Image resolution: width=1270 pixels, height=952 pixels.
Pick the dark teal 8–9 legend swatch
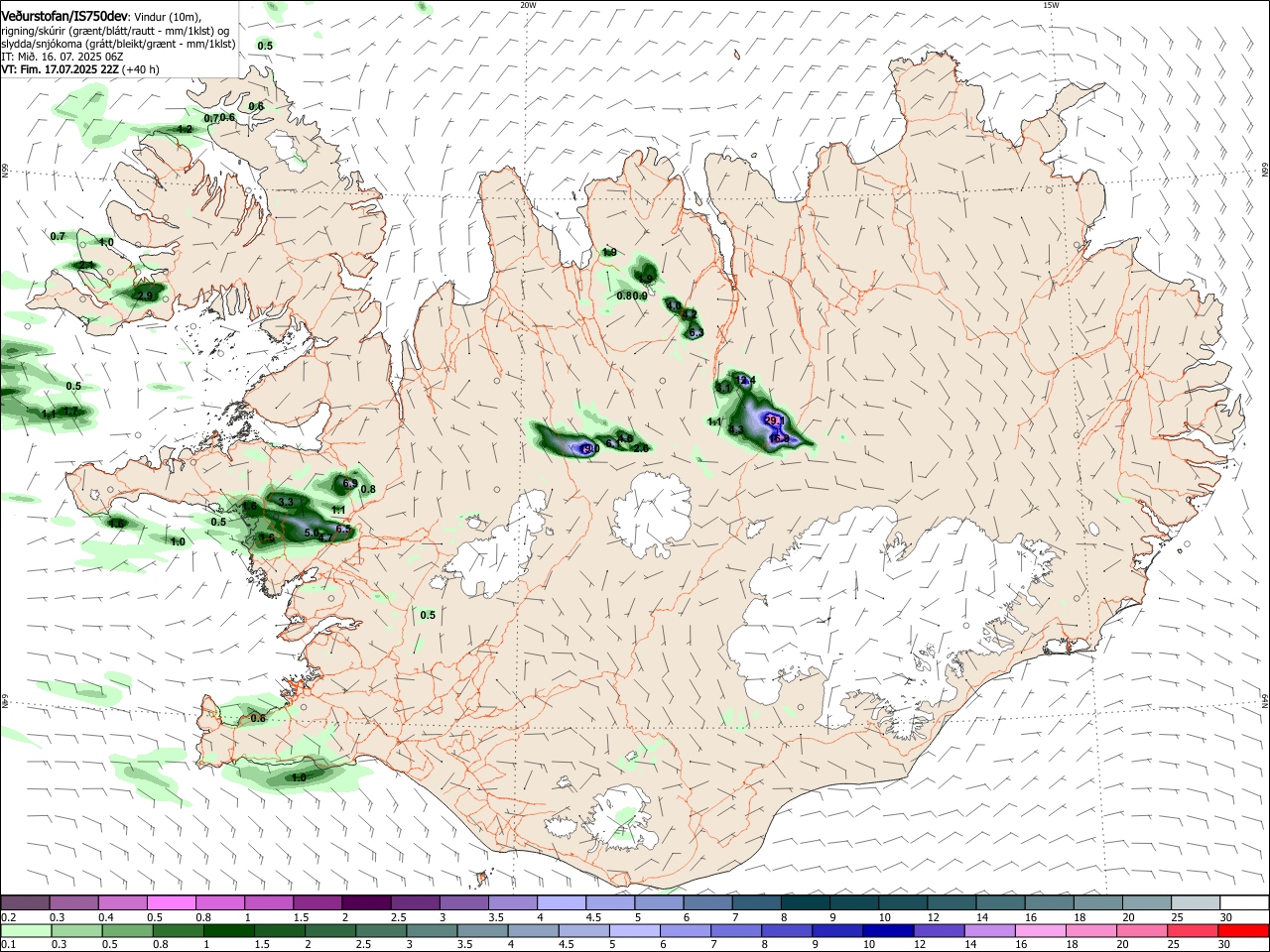point(806,902)
